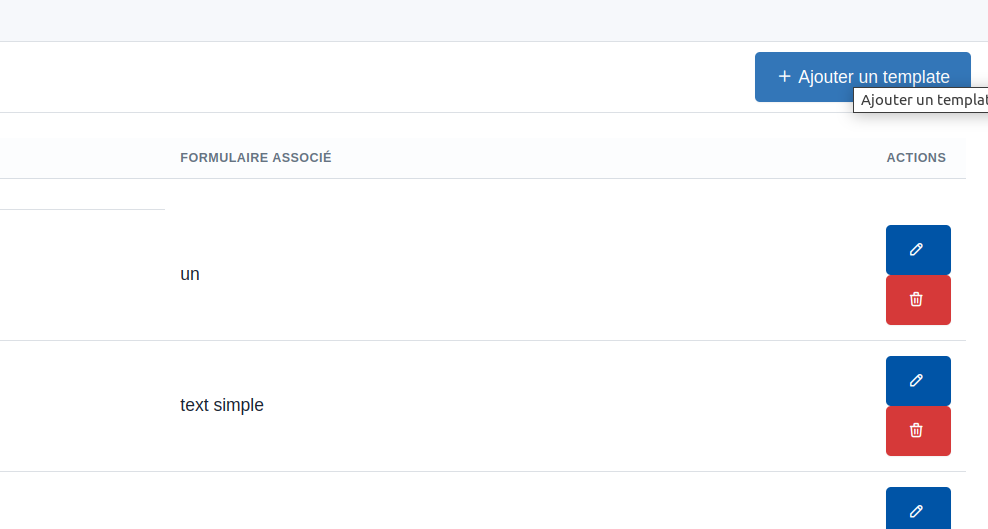988x529 pixels.
Task: Delete the template linked to form "un"
Action: [917, 300]
